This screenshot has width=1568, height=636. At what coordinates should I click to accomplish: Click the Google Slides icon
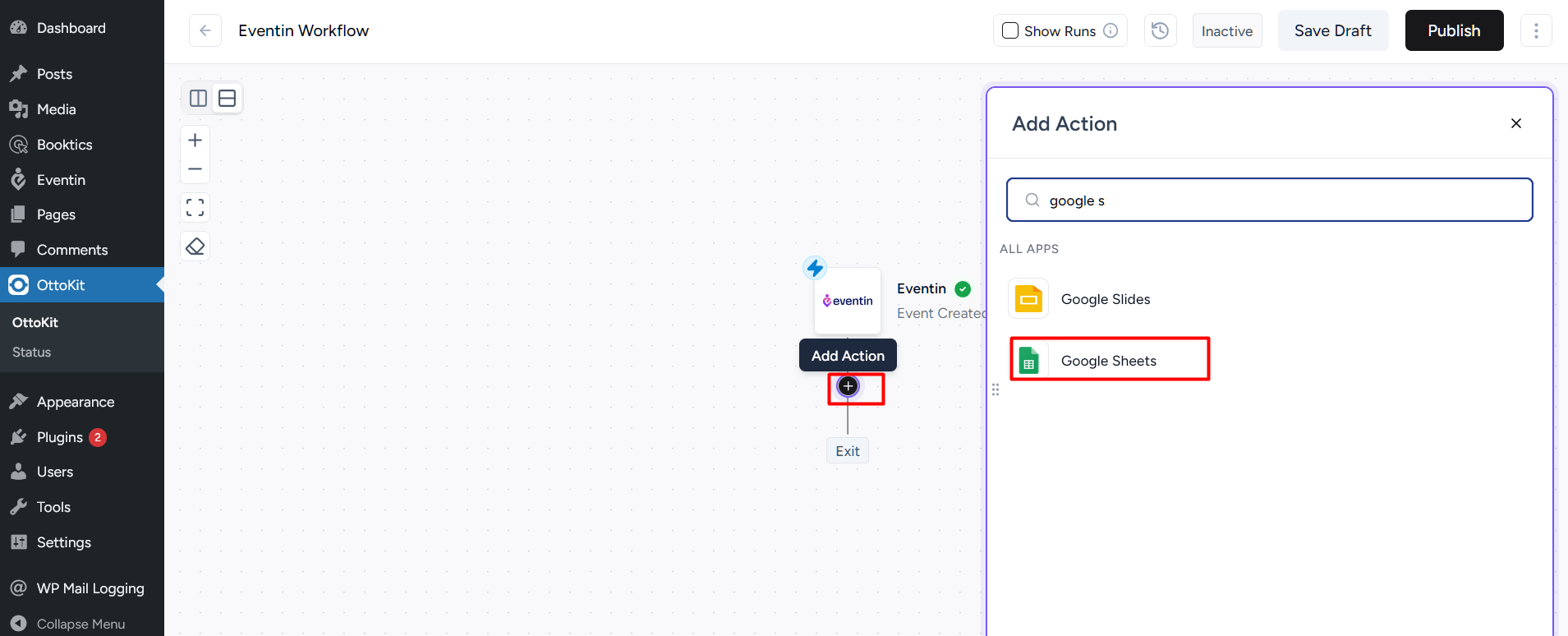point(1028,299)
